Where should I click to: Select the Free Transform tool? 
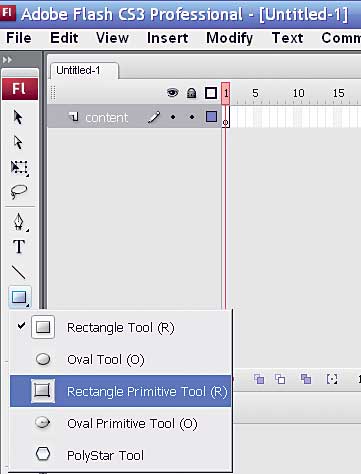tap(19, 168)
